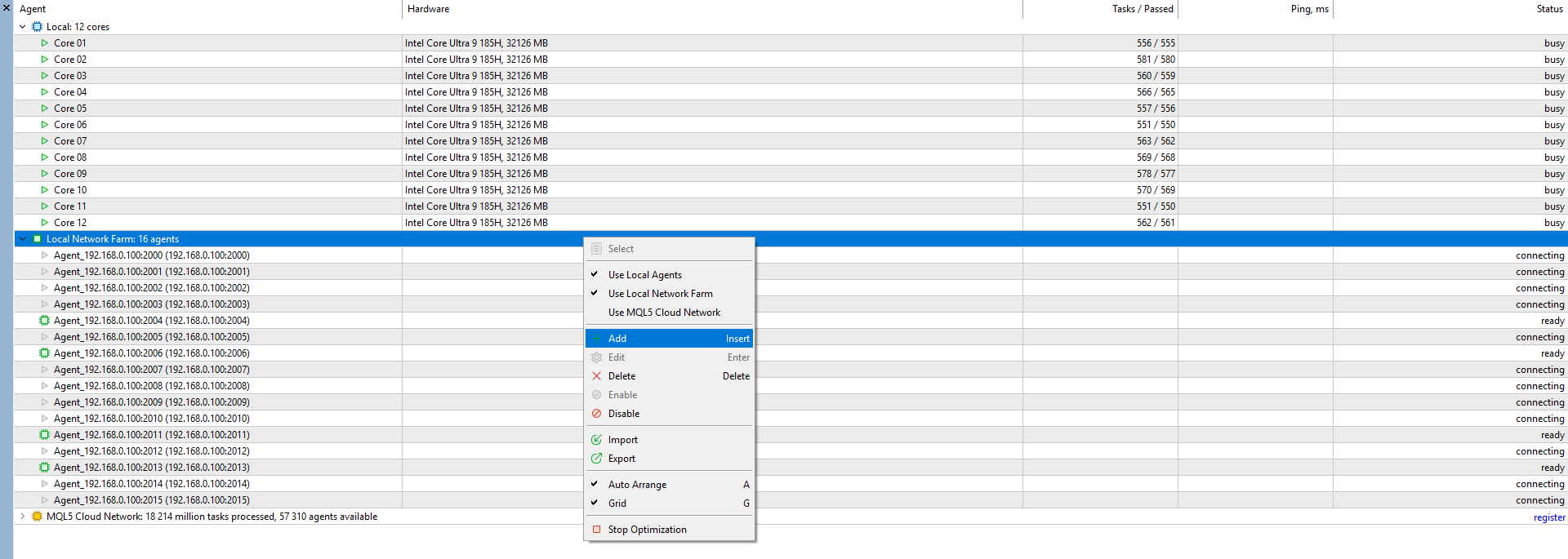This screenshot has height=559, width=1568.
Task: Click the Edit gear icon in menu
Action: [597, 357]
